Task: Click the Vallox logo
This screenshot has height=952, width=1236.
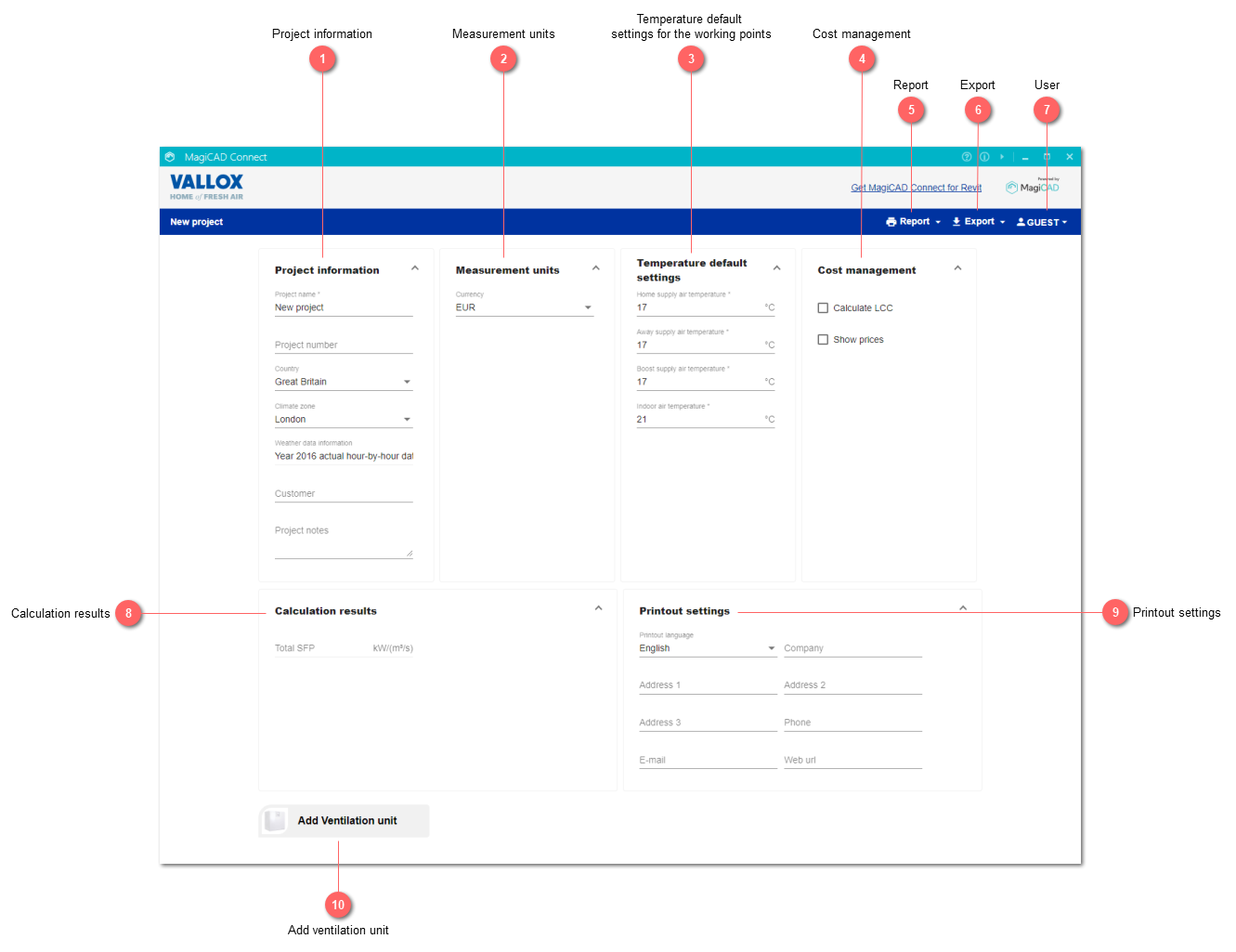Action: coord(206,186)
